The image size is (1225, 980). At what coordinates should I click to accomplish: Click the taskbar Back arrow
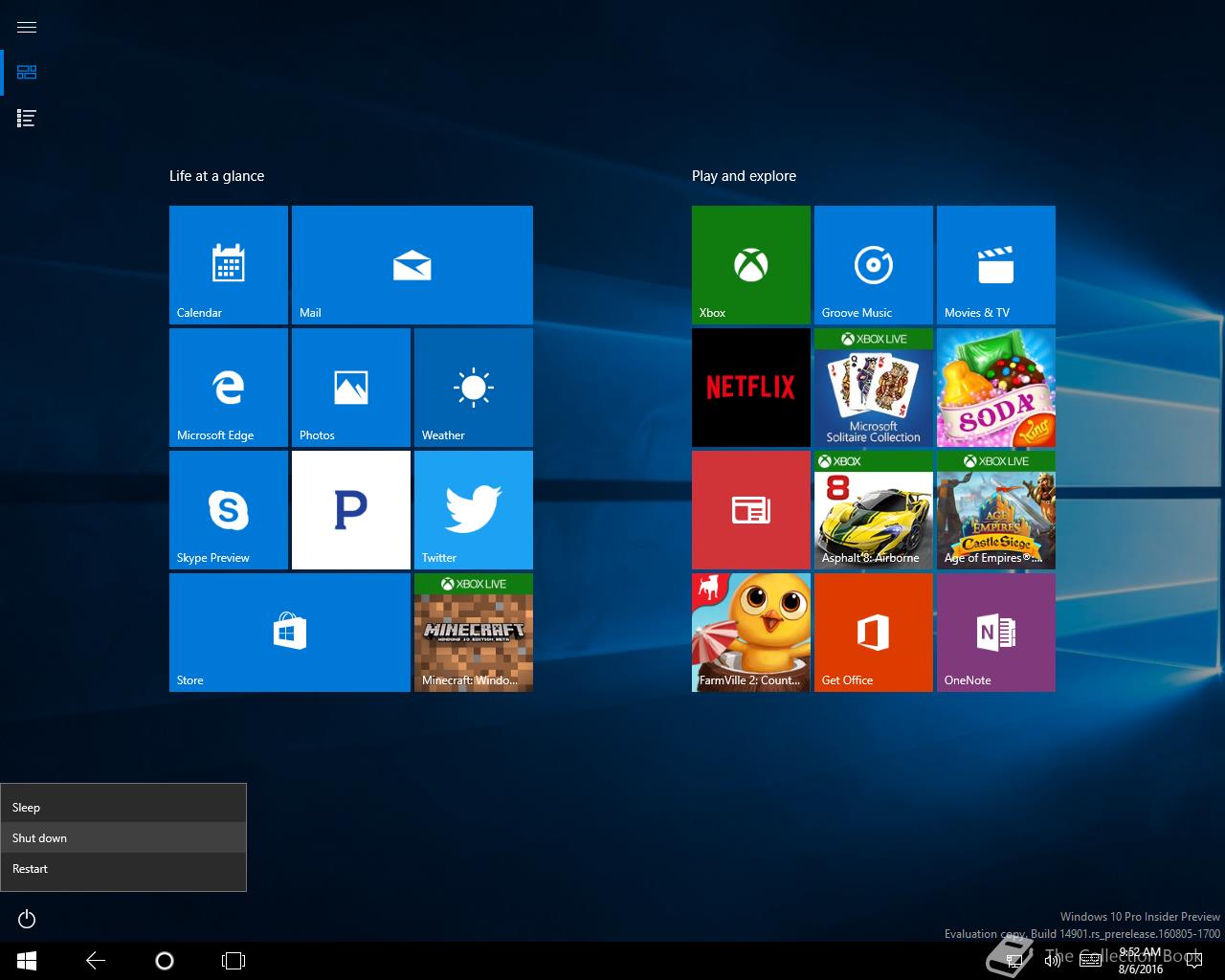pyautogui.click(x=96, y=961)
